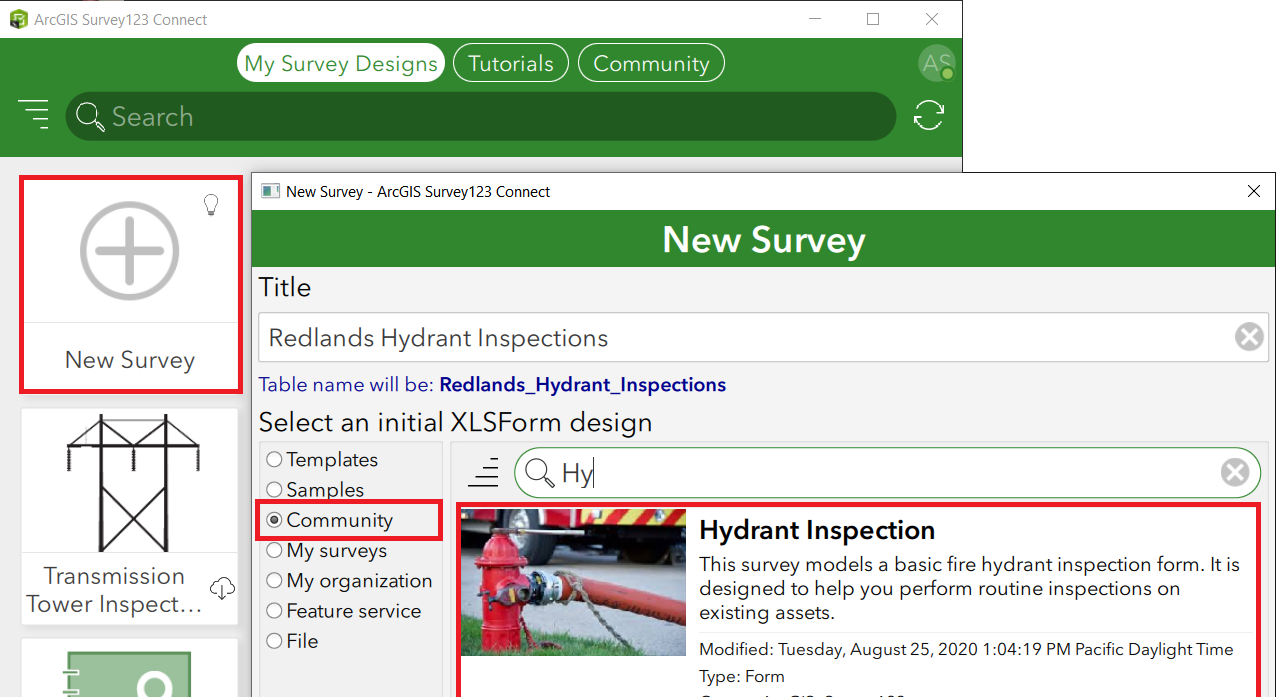The image size is (1276, 697).
Task: Open the AS user profile avatar
Action: [936, 64]
